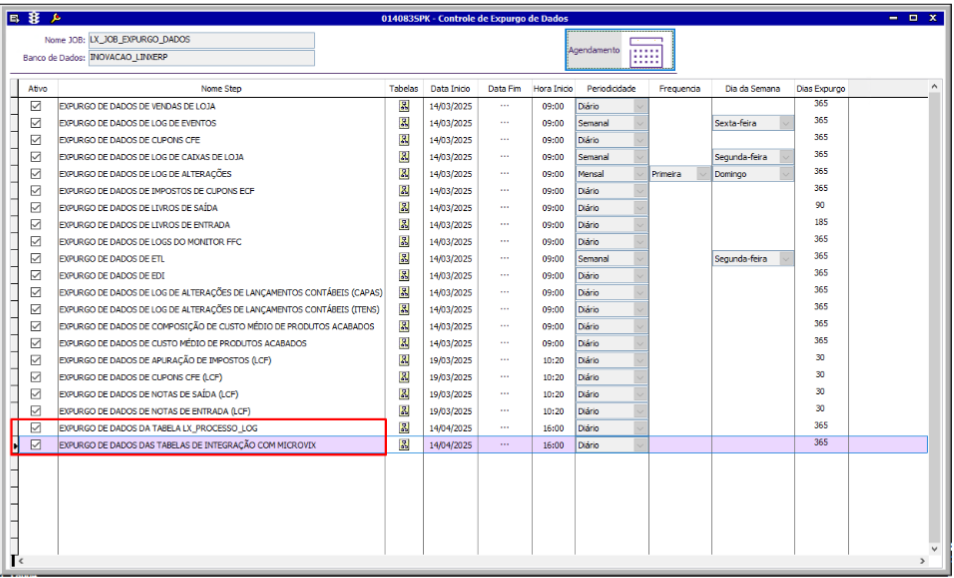This screenshot has height=578, width=954.
Task: Open Tabelas icon for NOTAS DE ENTRADA (LCF) row
Action: pos(404,411)
